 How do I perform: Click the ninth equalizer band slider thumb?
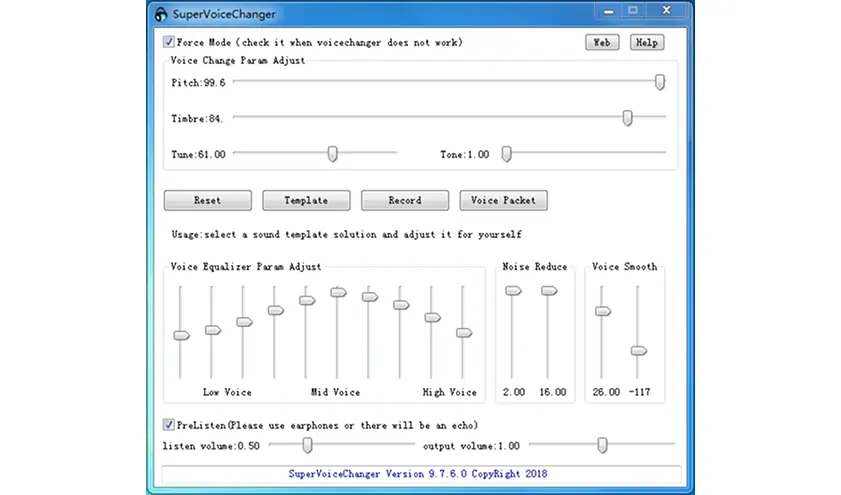pyautogui.click(x=432, y=317)
